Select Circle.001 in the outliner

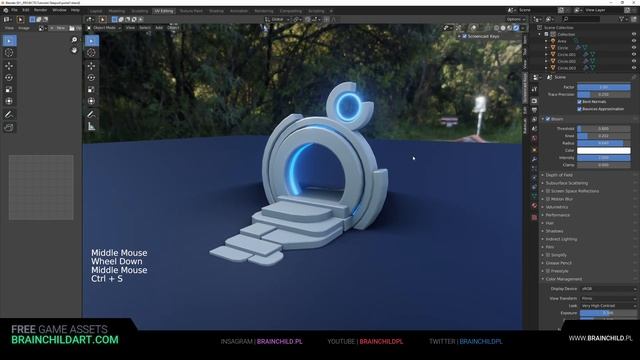566,54
